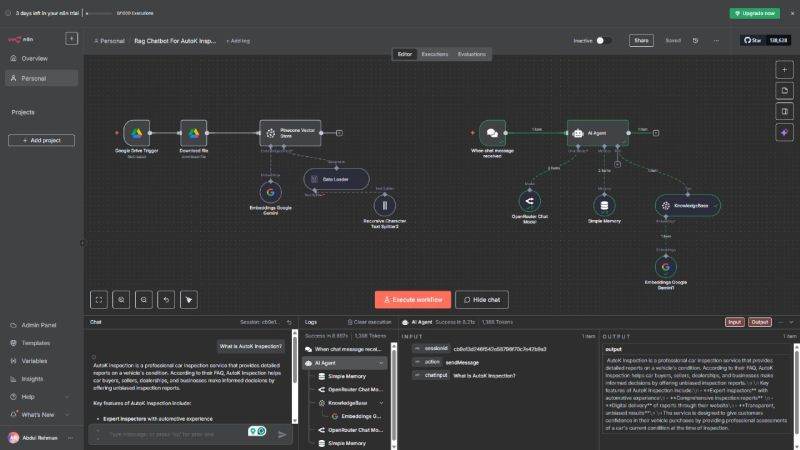
Task: Open the Download file node
Action: [193, 133]
